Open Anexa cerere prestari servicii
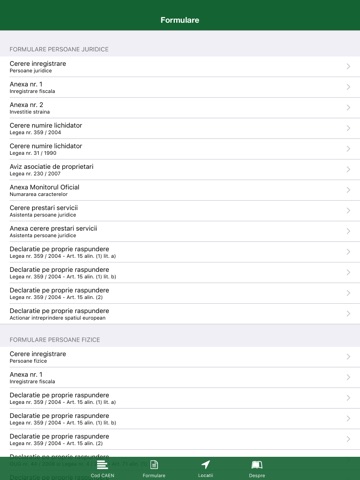Screen dimensions: 360x480 point(180,231)
